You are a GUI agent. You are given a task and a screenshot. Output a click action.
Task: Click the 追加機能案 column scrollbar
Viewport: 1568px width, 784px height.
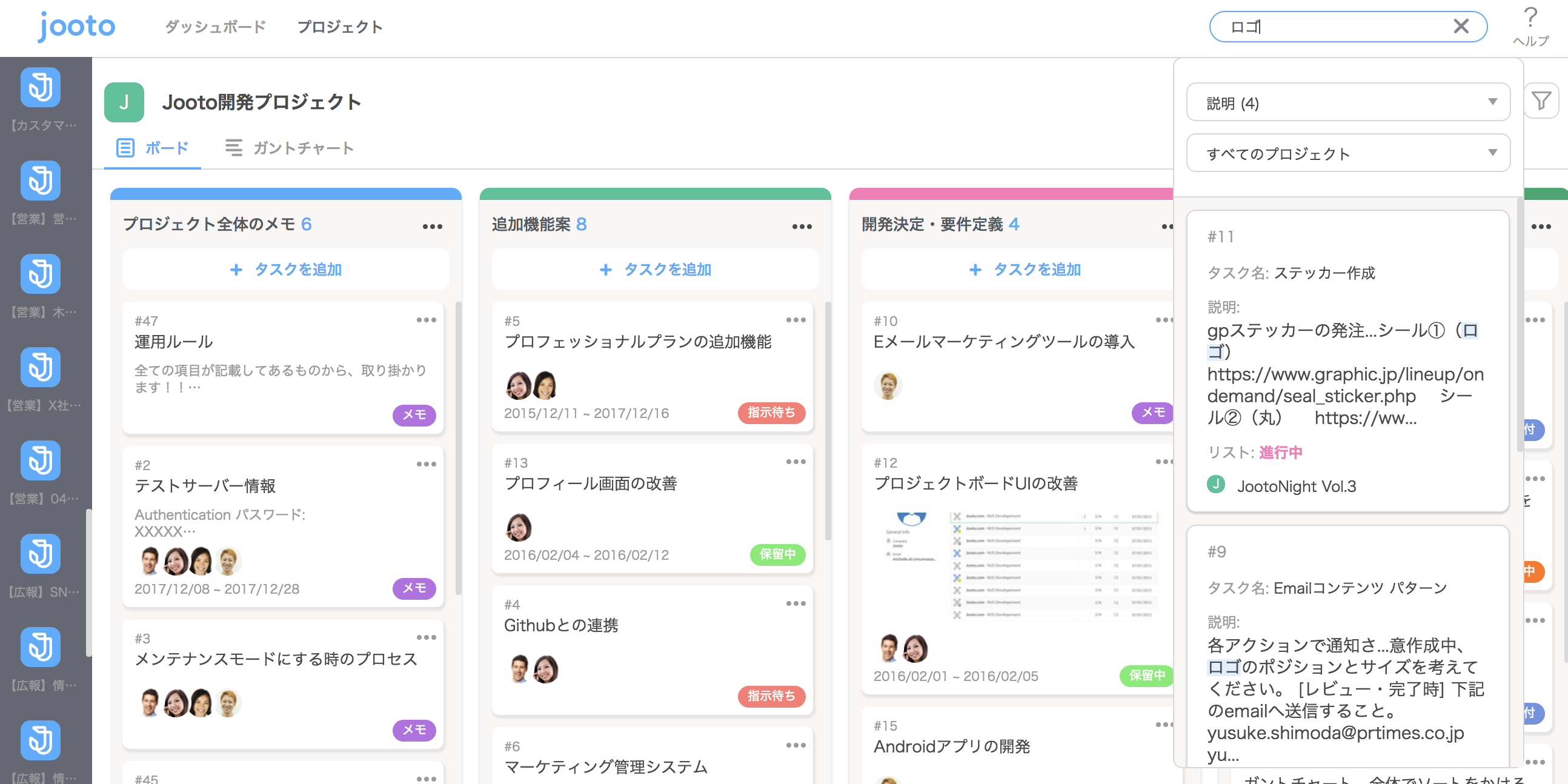click(x=827, y=420)
